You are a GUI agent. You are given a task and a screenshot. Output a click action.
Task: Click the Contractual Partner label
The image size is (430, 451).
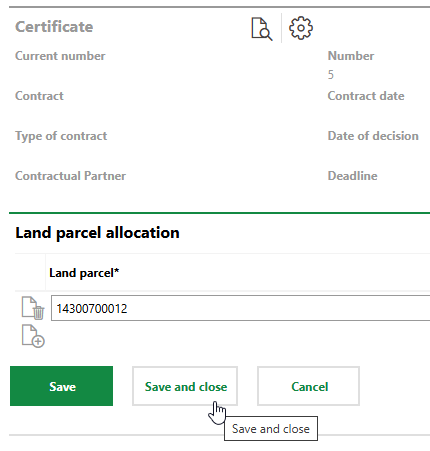pos(71,176)
